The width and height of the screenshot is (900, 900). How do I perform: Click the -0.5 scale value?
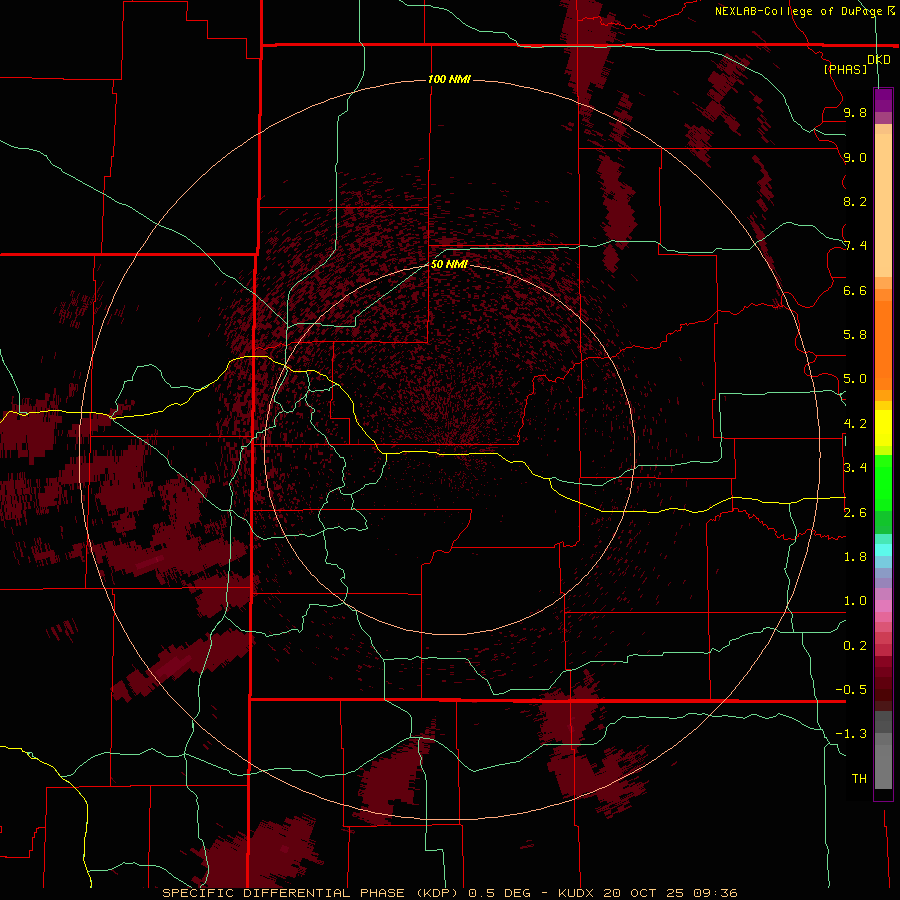click(x=851, y=690)
